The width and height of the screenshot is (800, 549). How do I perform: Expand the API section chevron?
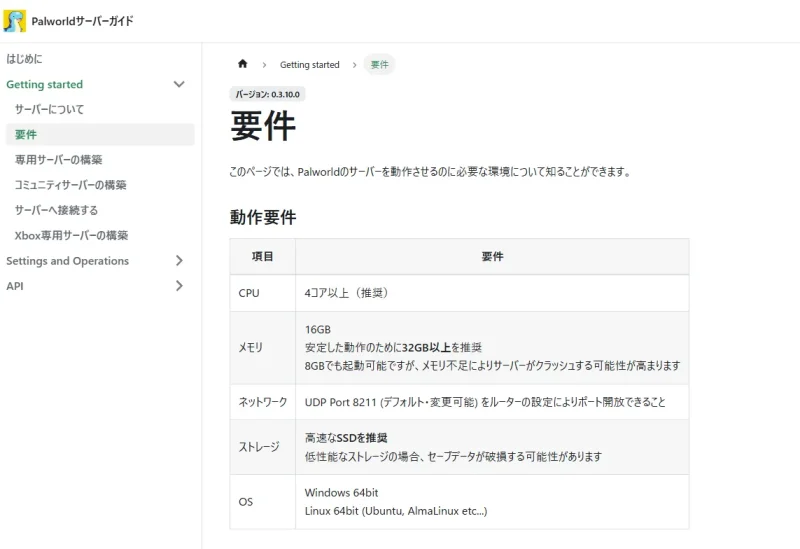pos(179,286)
